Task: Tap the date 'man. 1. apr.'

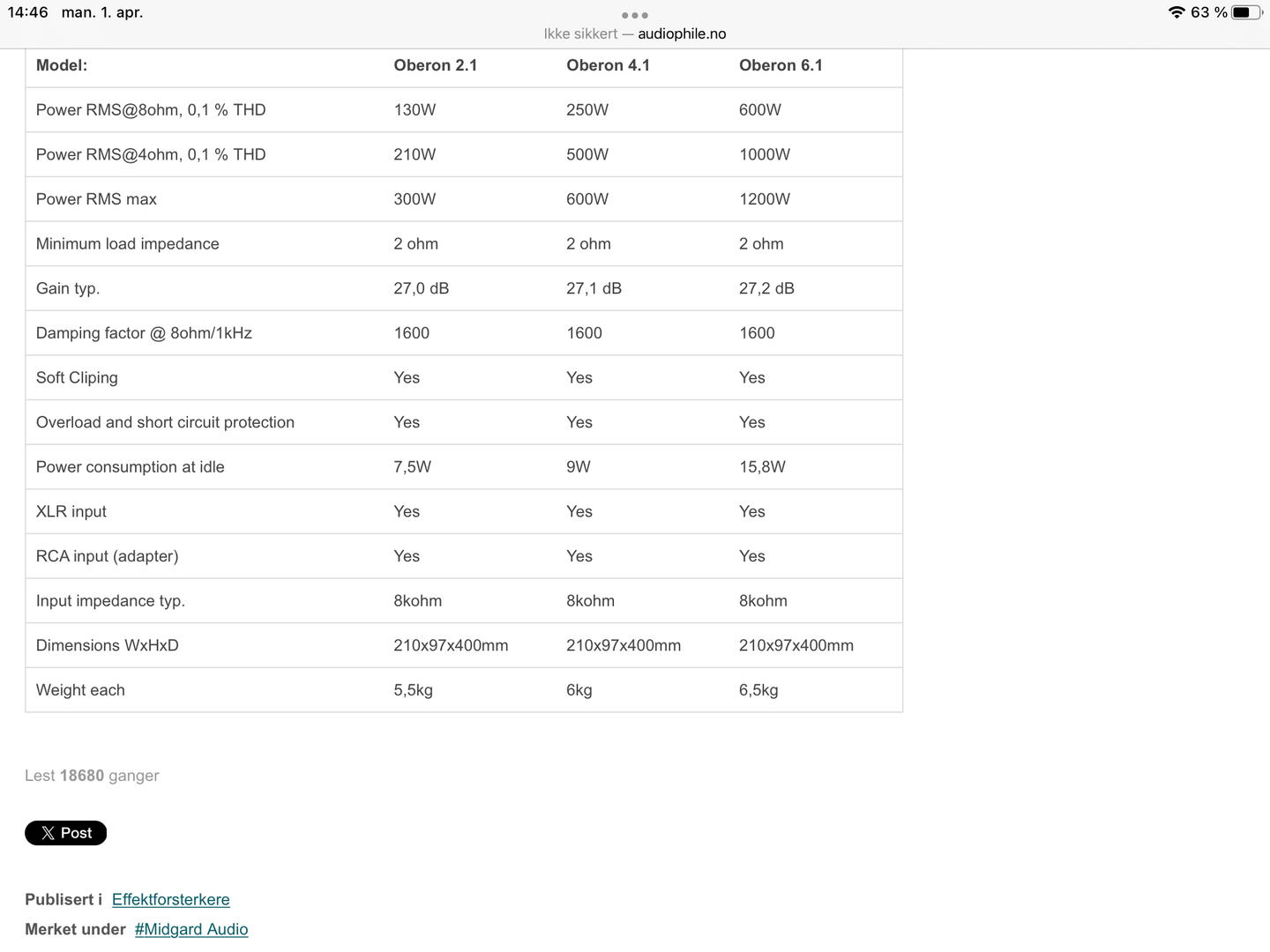Action: [x=102, y=12]
